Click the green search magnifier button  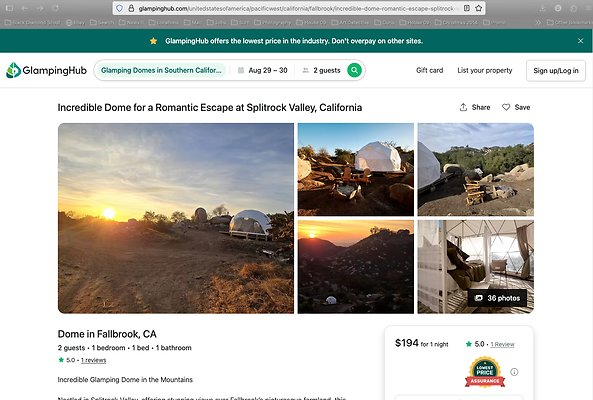(x=354, y=70)
